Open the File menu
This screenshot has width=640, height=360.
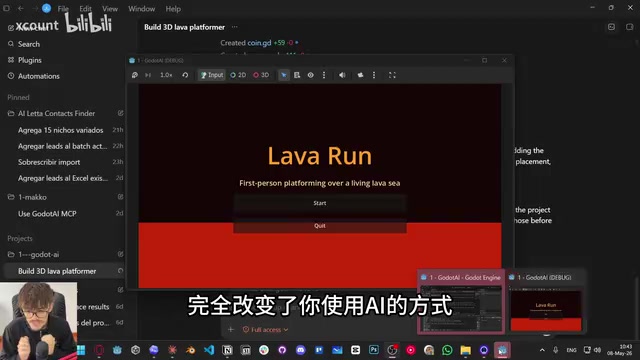pos(63,9)
